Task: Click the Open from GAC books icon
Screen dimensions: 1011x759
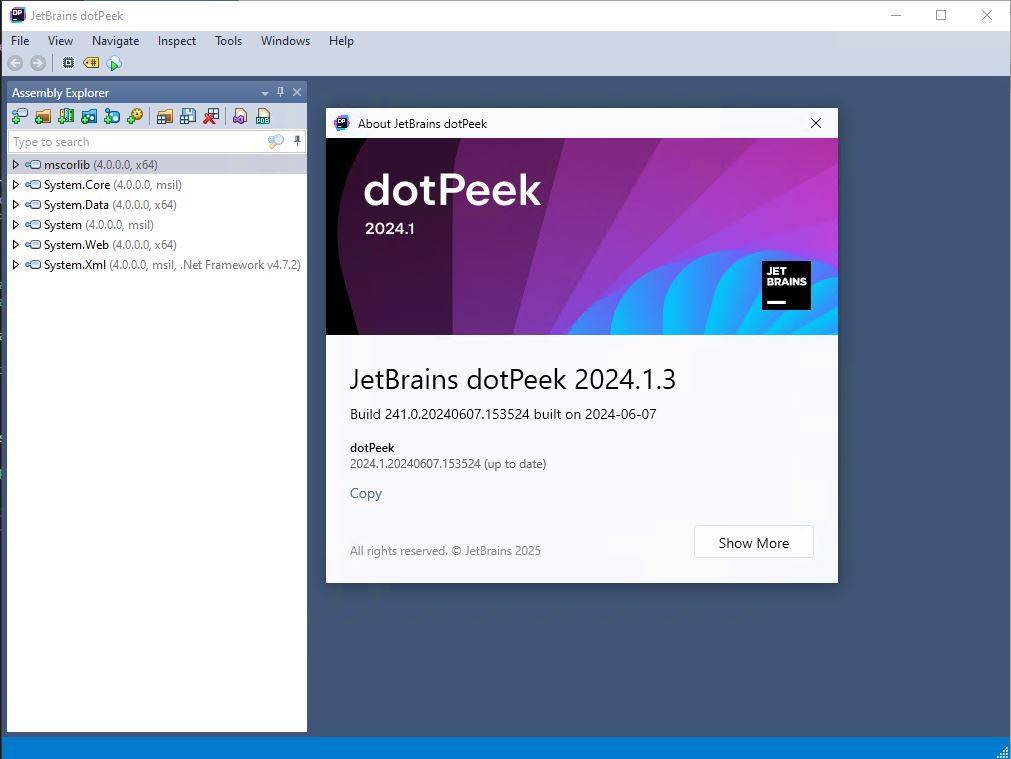Action: click(x=66, y=116)
